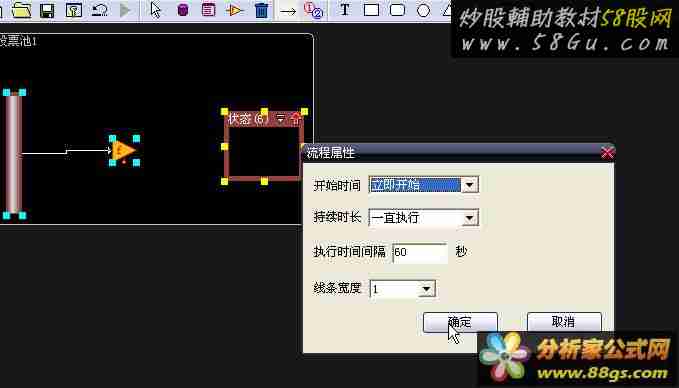Insert the orange trigger arrow node
Image resolution: width=679 pixels, height=388 pixels.
[x=235, y=10]
